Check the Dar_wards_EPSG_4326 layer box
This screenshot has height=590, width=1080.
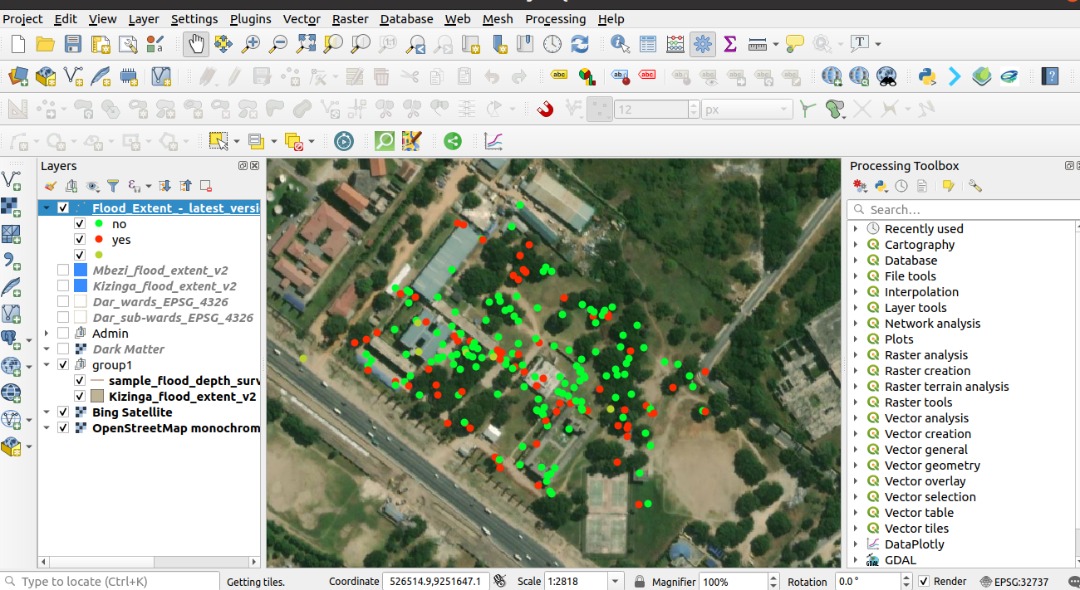(63, 302)
